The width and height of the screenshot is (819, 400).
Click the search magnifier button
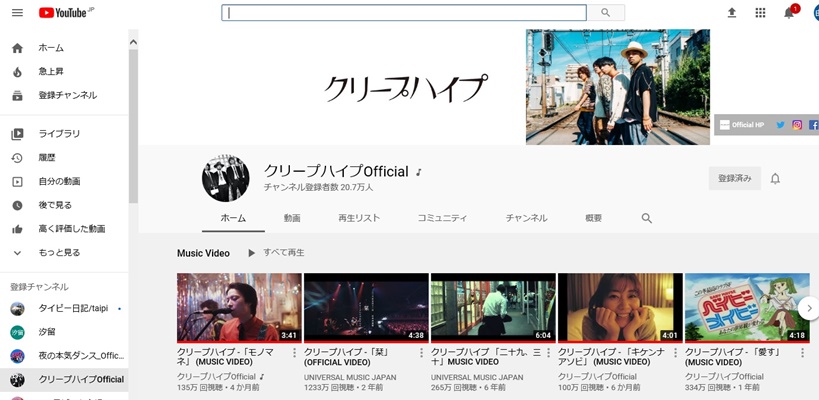(x=605, y=13)
